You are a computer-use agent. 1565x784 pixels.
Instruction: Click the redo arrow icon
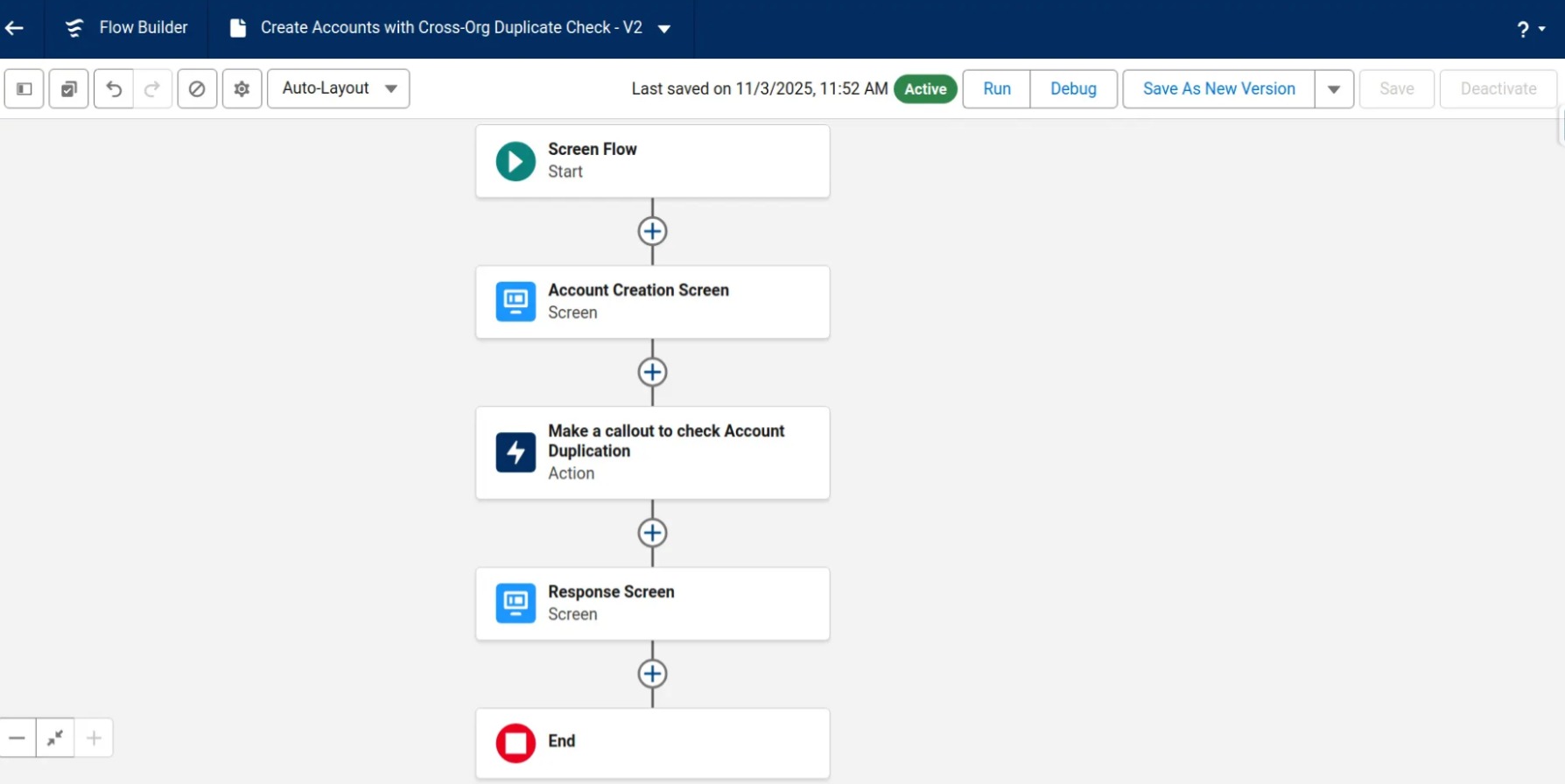[152, 88]
